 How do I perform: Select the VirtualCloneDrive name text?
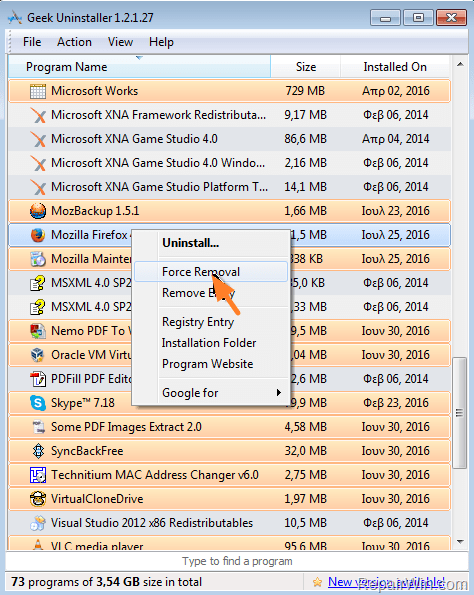(x=97, y=499)
